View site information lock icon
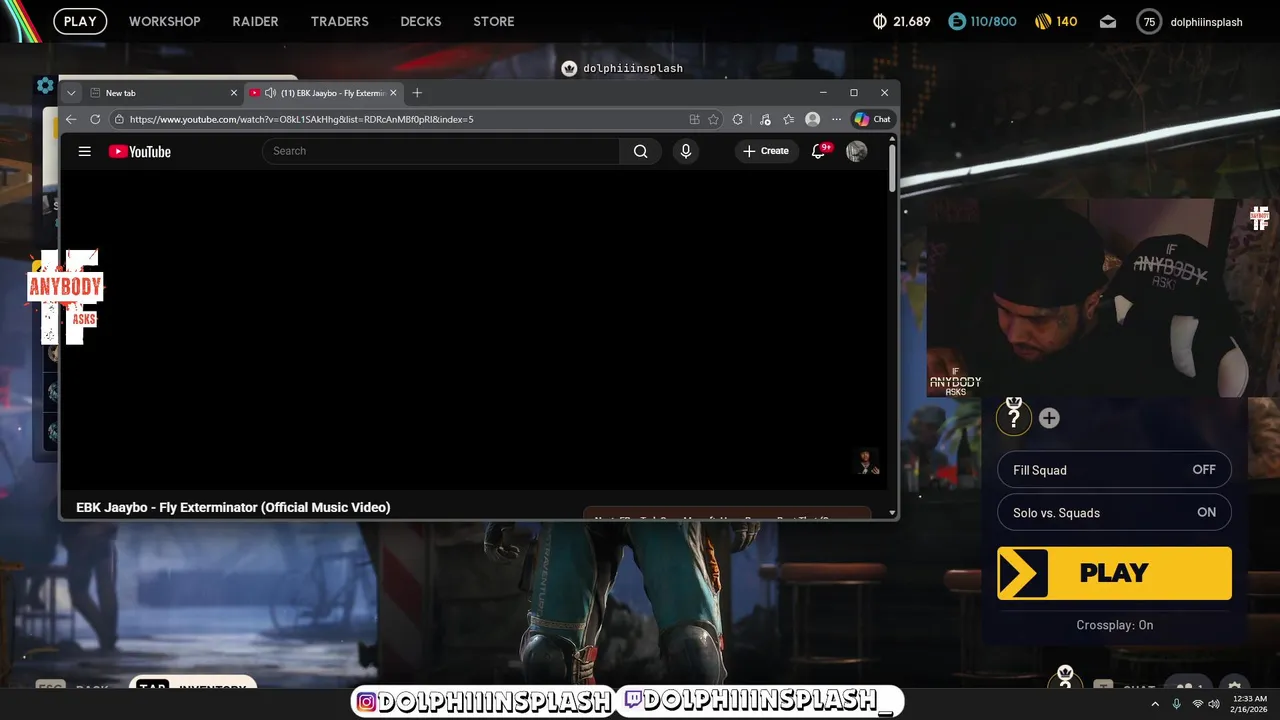This screenshot has height=720, width=1280. click(x=119, y=119)
